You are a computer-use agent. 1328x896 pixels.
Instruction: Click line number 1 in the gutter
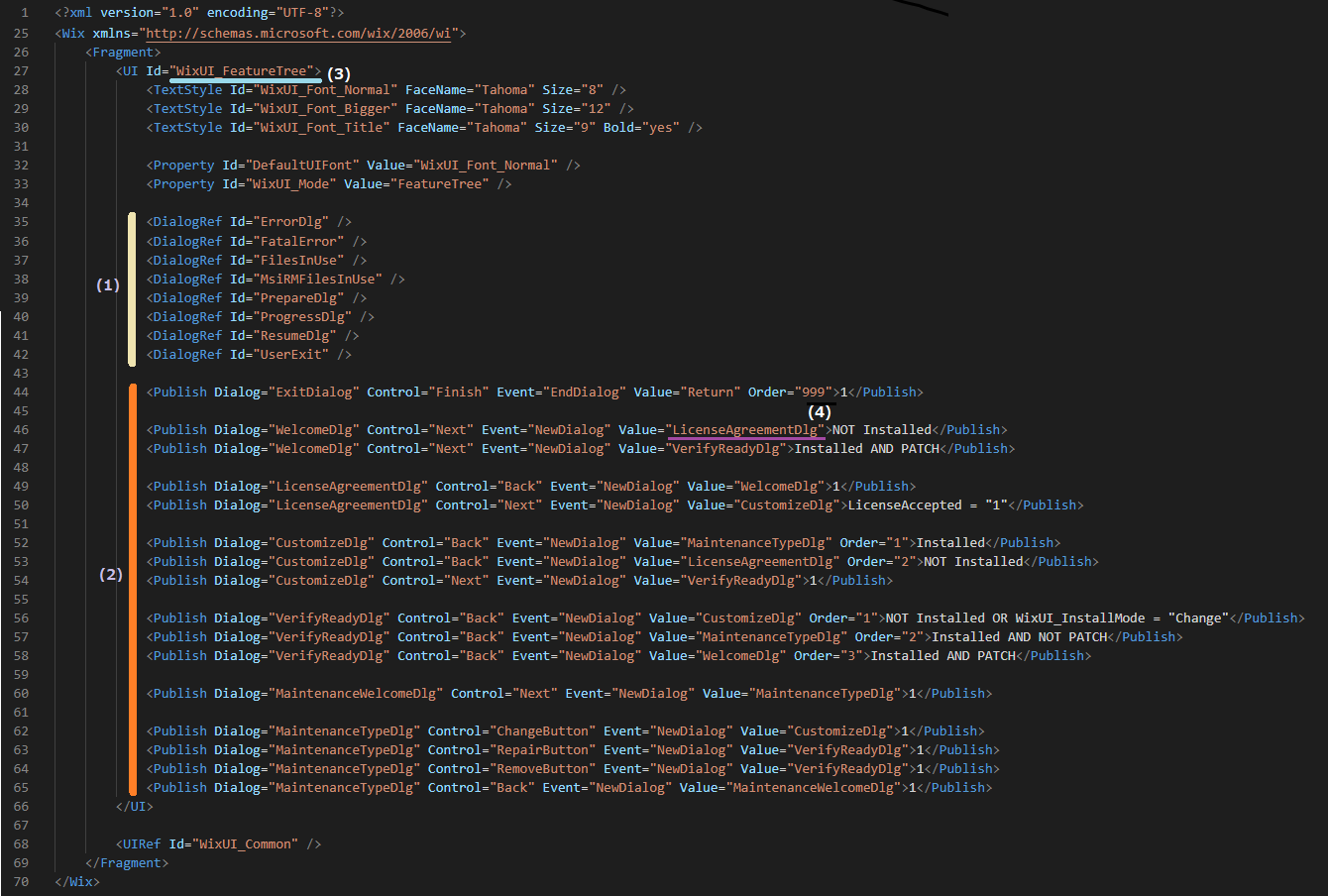point(25,14)
